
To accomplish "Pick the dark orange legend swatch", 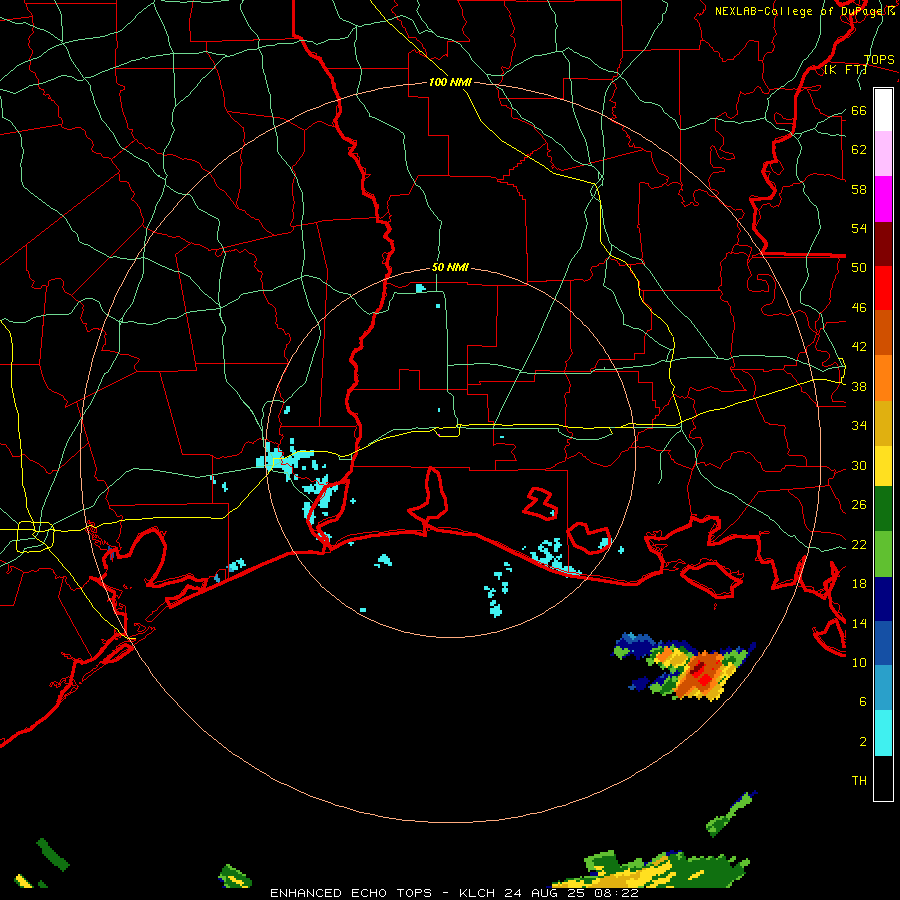I will click(x=883, y=332).
